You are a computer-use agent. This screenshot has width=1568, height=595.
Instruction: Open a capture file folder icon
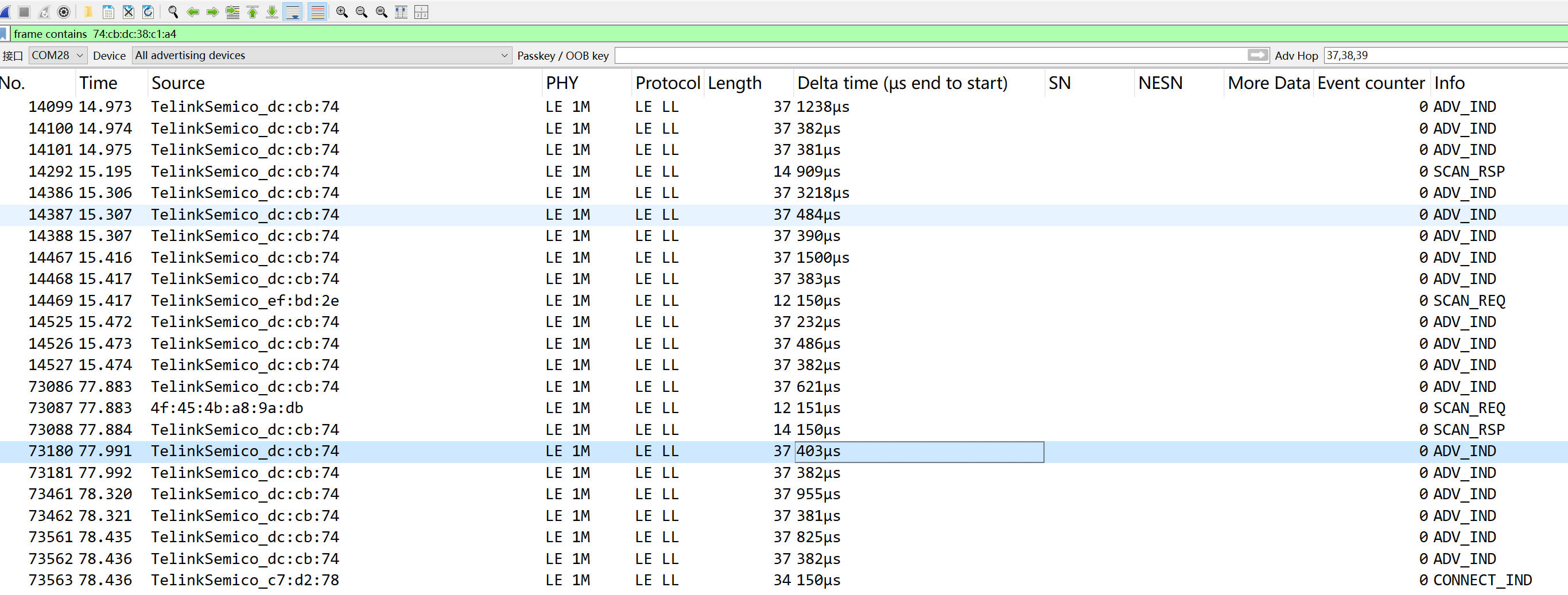pyautogui.click(x=88, y=11)
